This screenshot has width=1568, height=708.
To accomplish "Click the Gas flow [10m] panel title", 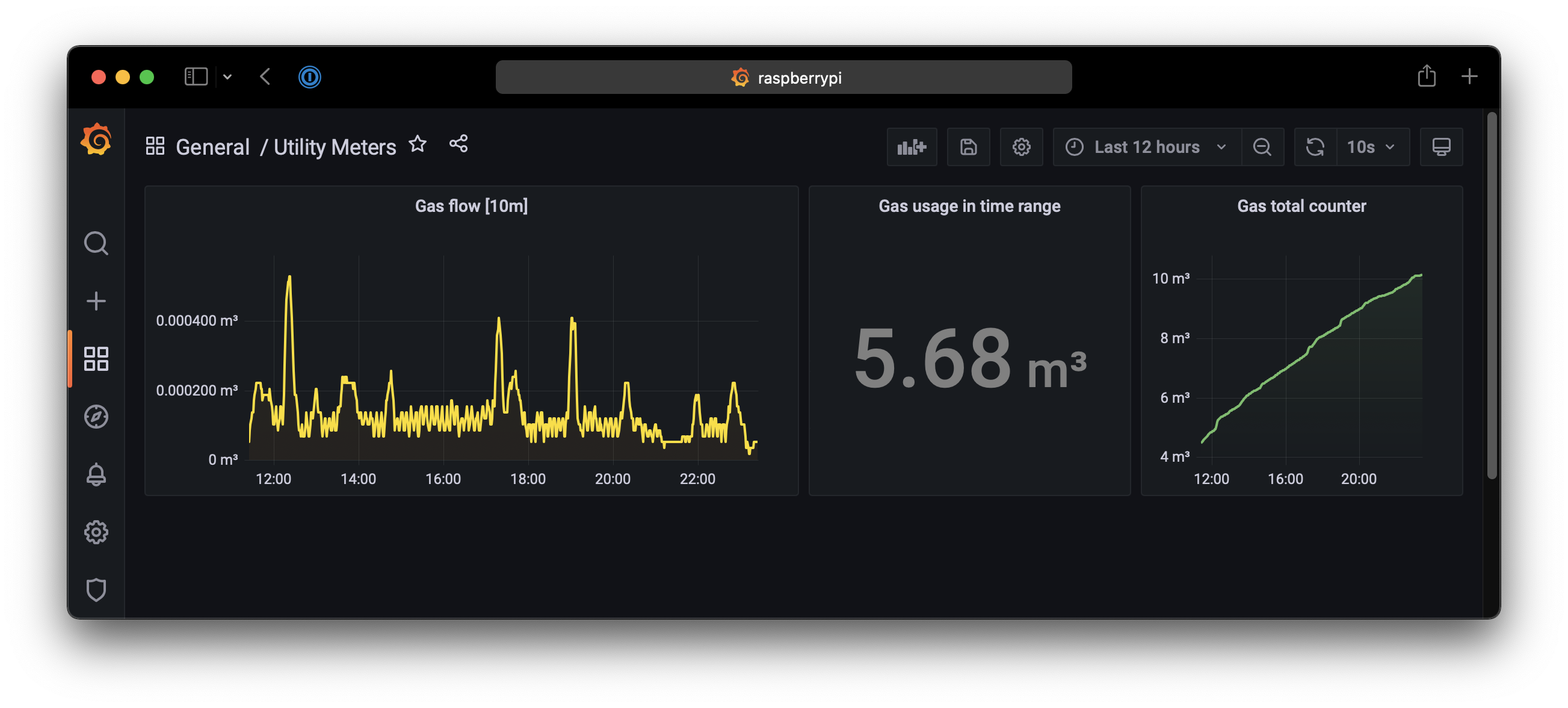I will [x=471, y=206].
